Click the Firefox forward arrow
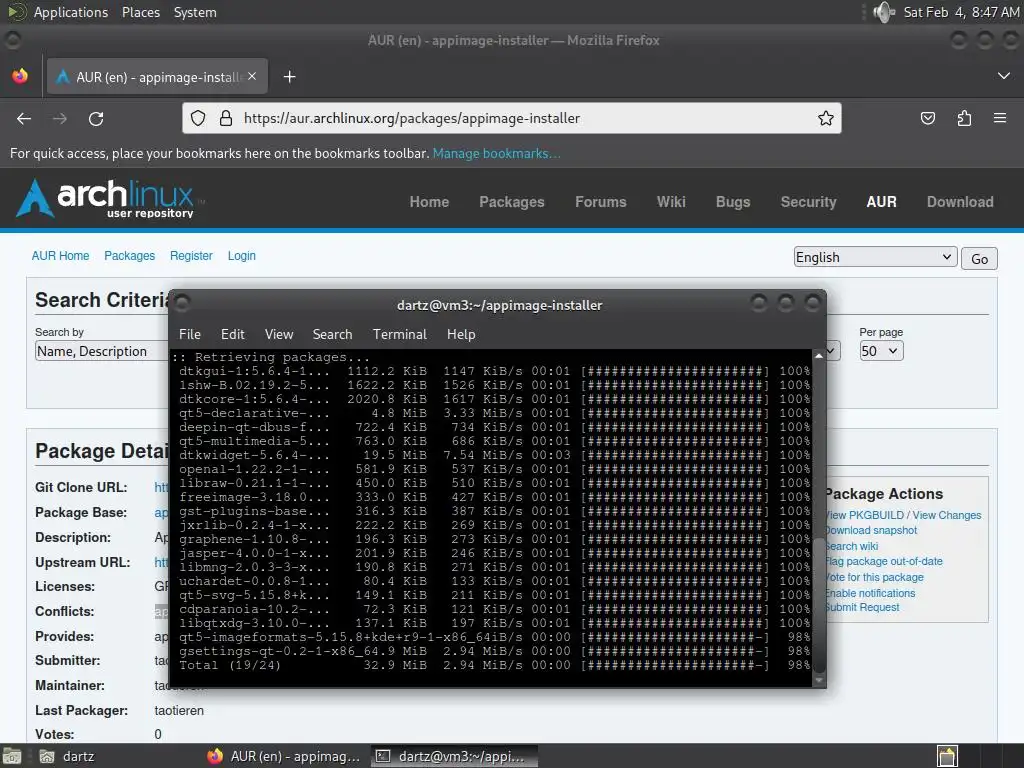This screenshot has width=1024, height=768. [60, 118]
